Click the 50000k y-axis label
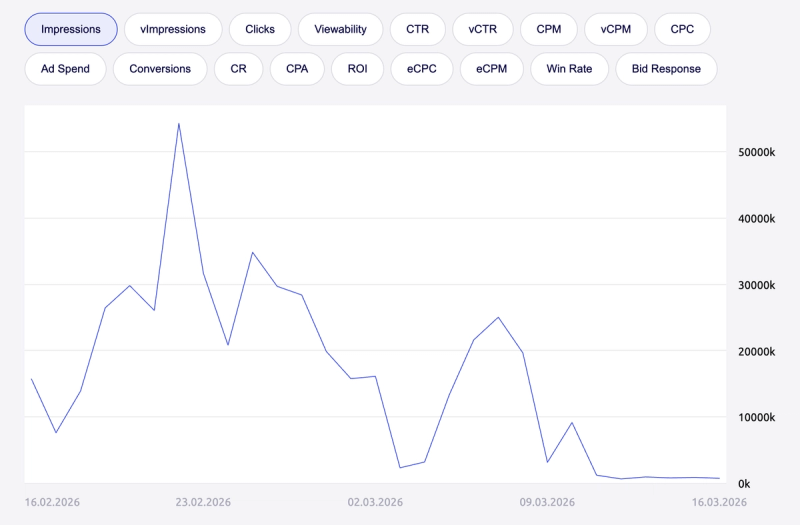 point(757,152)
